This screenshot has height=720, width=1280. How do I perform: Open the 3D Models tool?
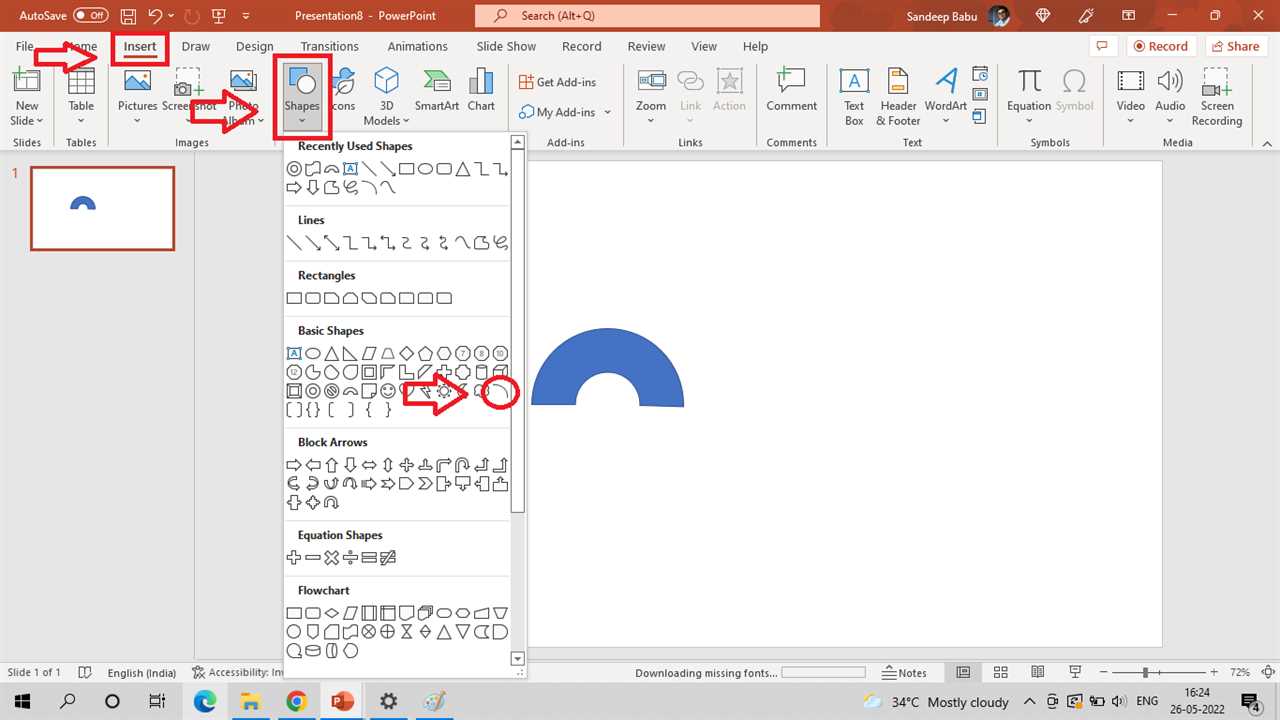(386, 96)
